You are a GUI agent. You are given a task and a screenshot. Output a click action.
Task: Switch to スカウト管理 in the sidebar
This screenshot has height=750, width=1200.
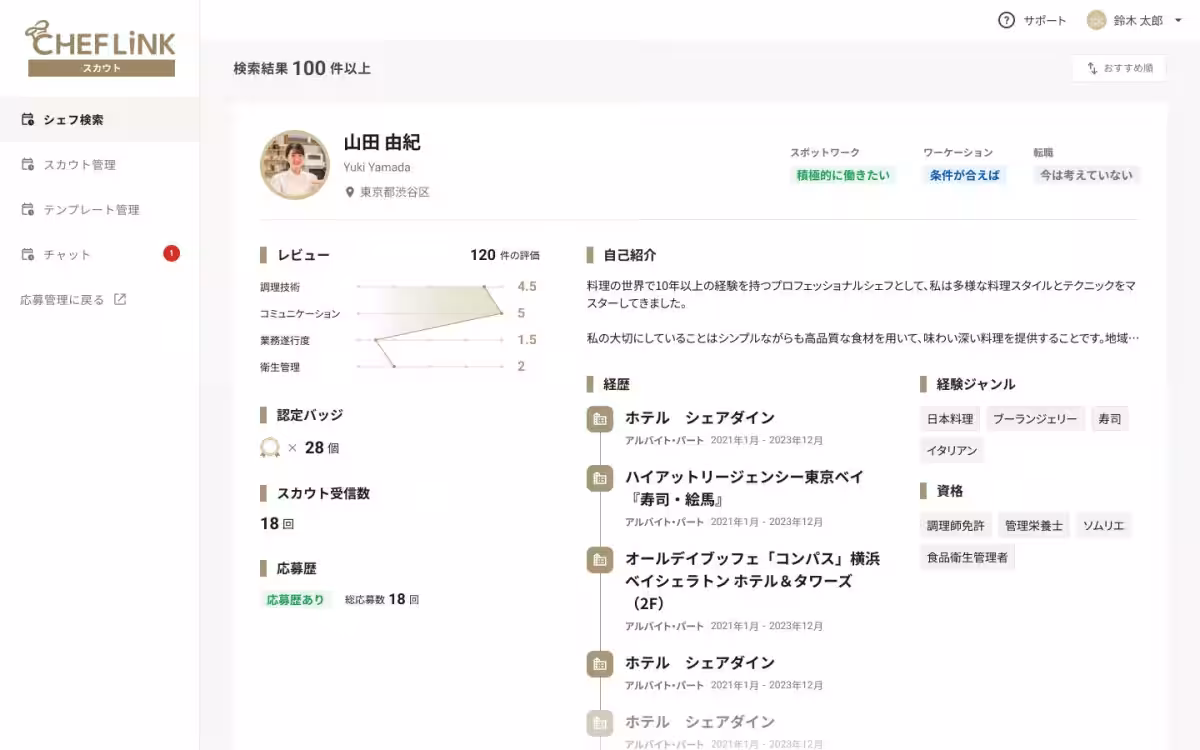tap(82, 164)
